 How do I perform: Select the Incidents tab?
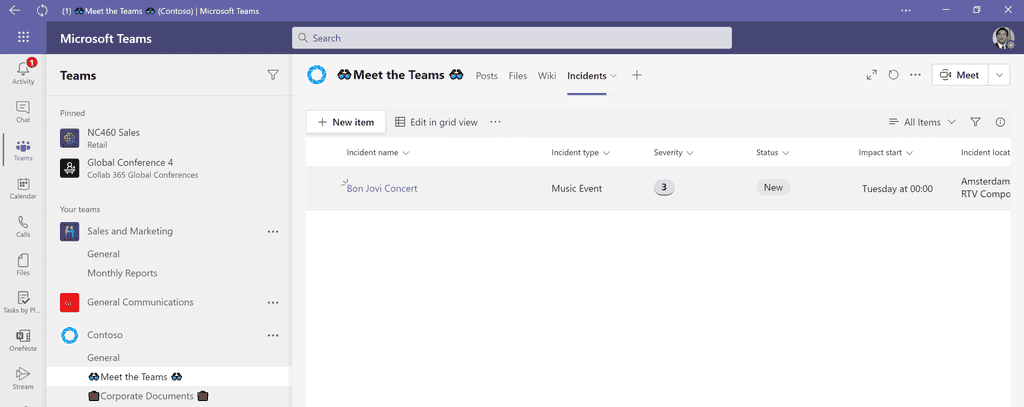[586, 76]
